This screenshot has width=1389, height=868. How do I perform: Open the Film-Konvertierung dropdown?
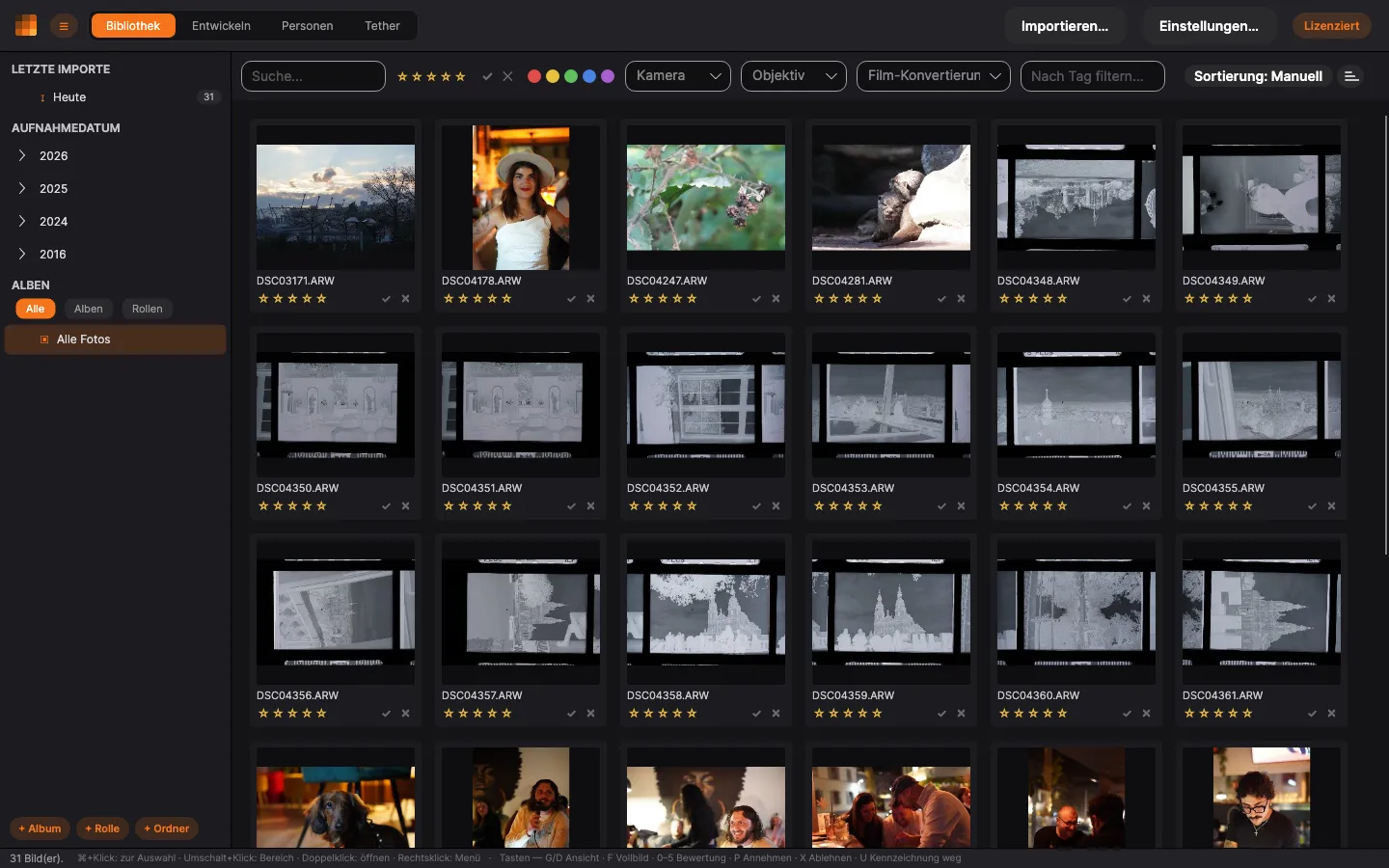tap(934, 76)
